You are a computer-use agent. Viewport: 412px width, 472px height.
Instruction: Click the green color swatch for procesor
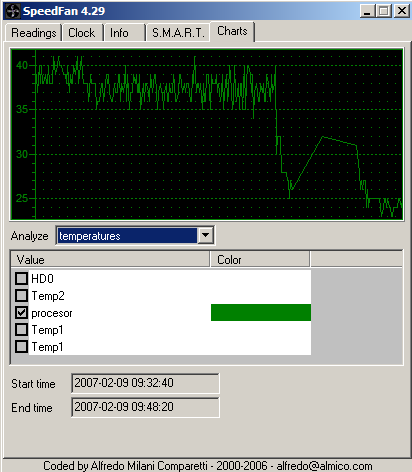pyautogui.click(x=261, y=313)
